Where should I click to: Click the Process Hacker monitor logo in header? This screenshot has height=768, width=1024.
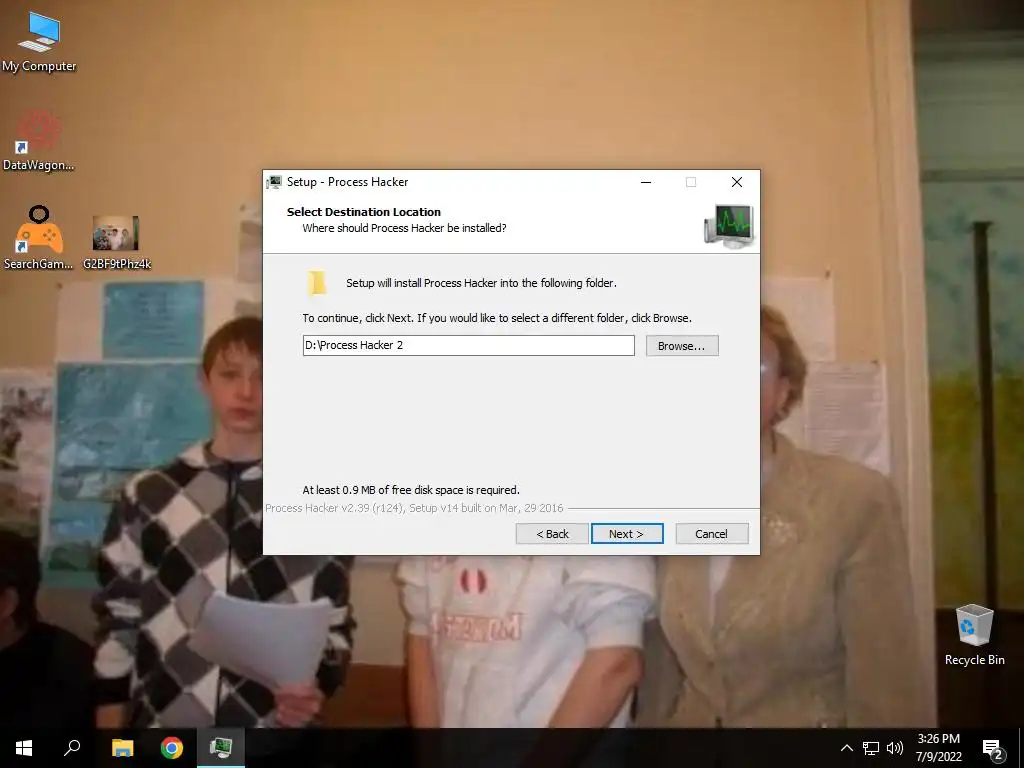729,225
